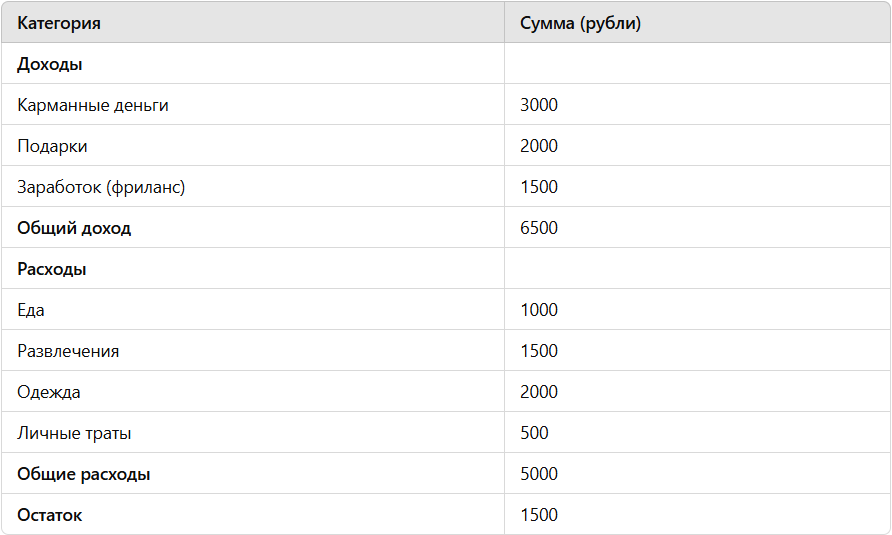Viewport: 892px width, 535px height.
Task: Select the Еда category cell
Action: pyautogui.click(x=31, y=310)
